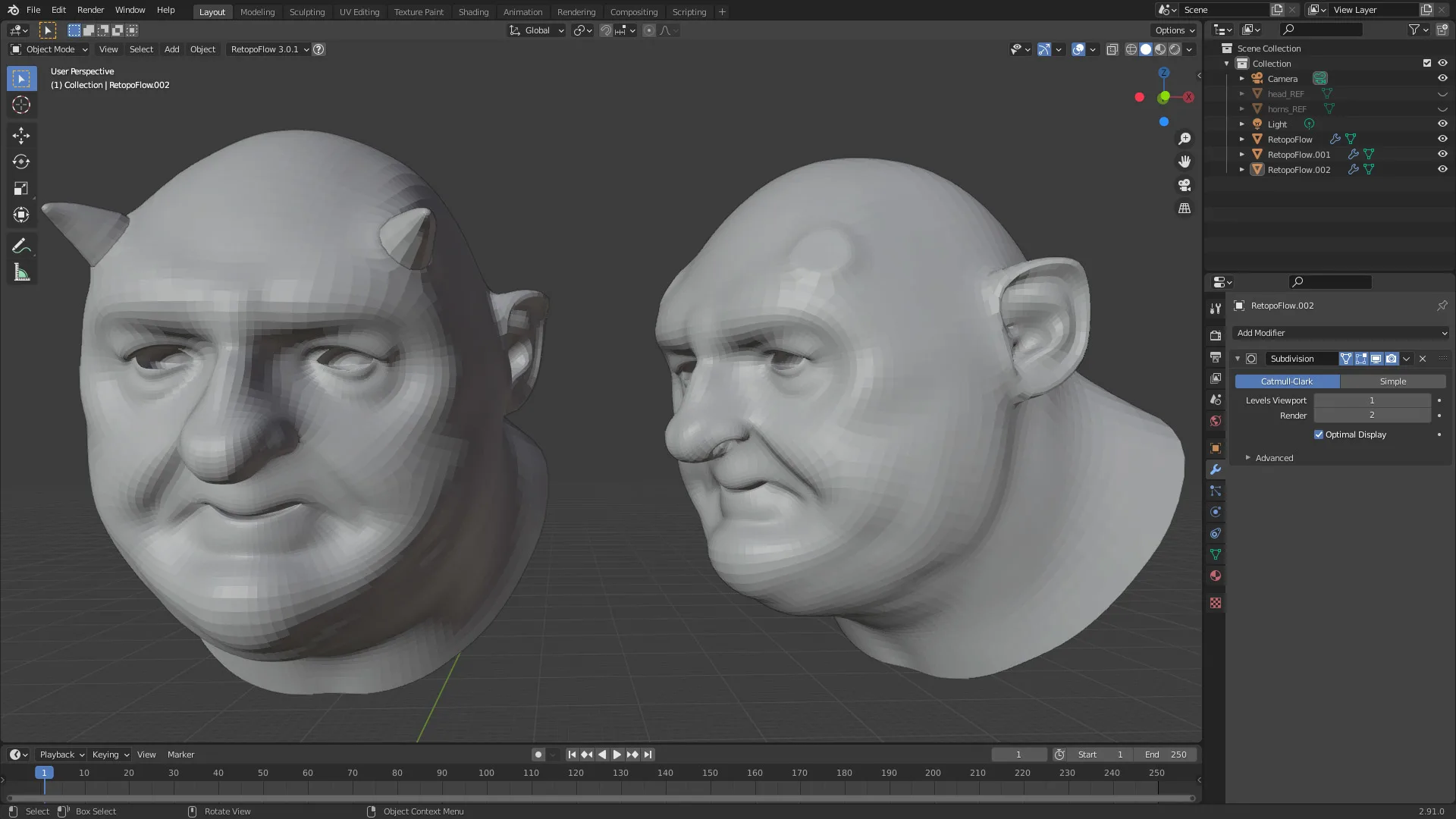
Task: Uncheck the Optimal Display checkbox
Action: pos(1319,435)
